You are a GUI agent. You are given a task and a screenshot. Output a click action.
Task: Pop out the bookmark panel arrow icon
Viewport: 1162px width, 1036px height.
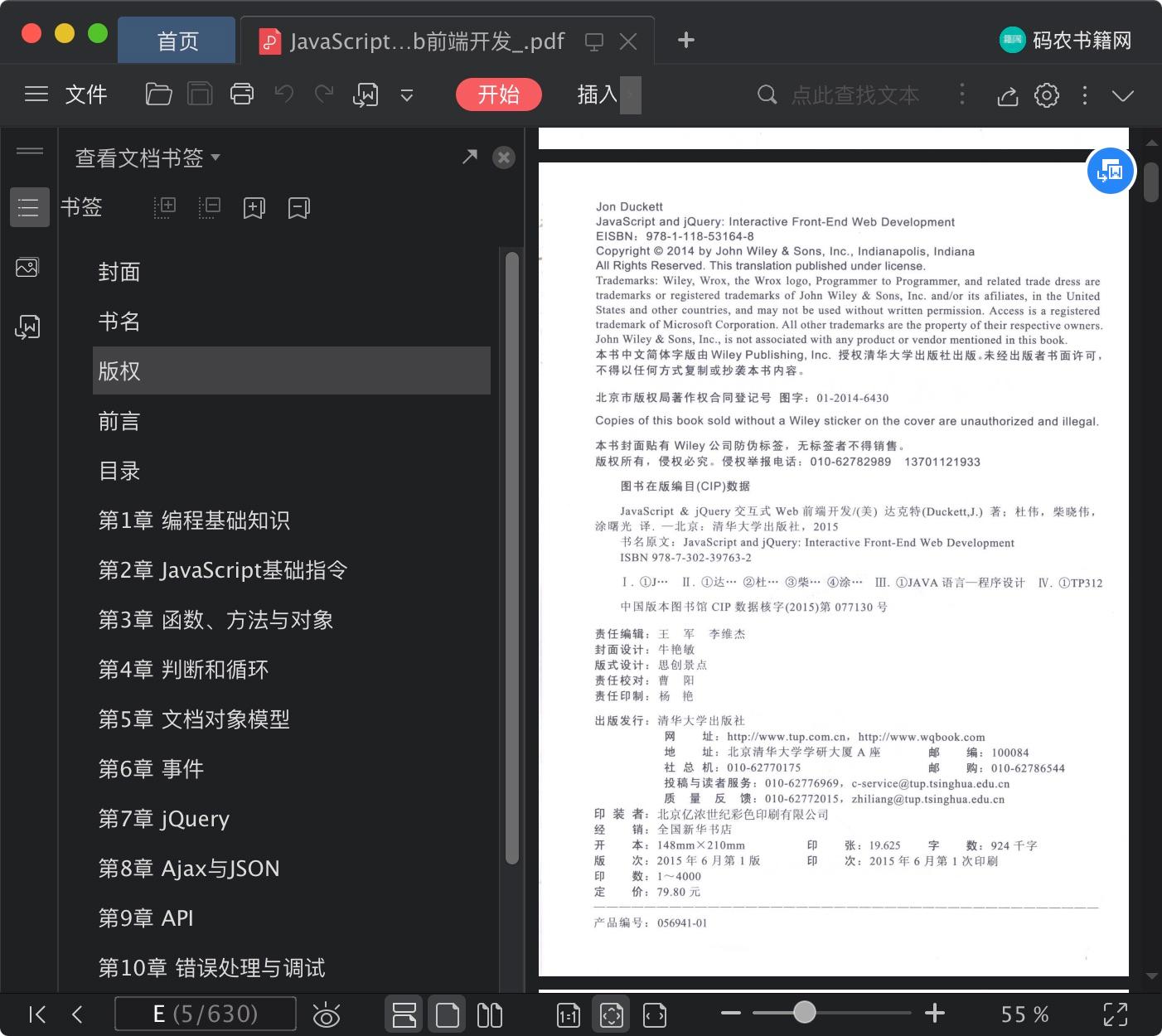(x=470, y=157)
